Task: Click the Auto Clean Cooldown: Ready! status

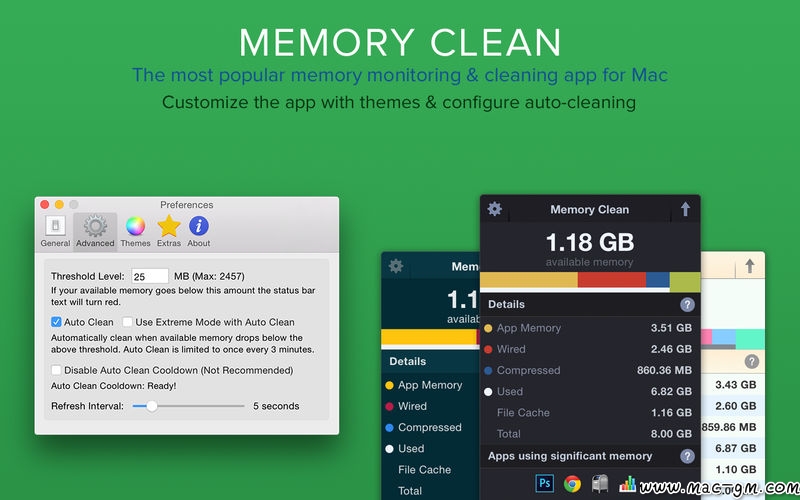Action: (113, 386)
